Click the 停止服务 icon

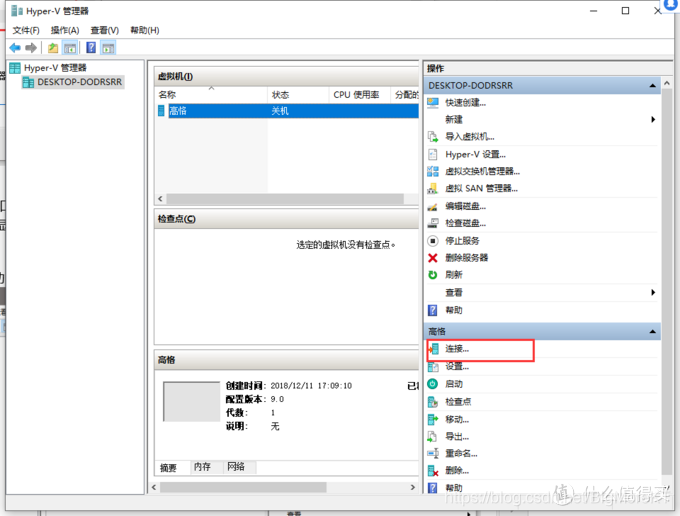pos(433,241)
